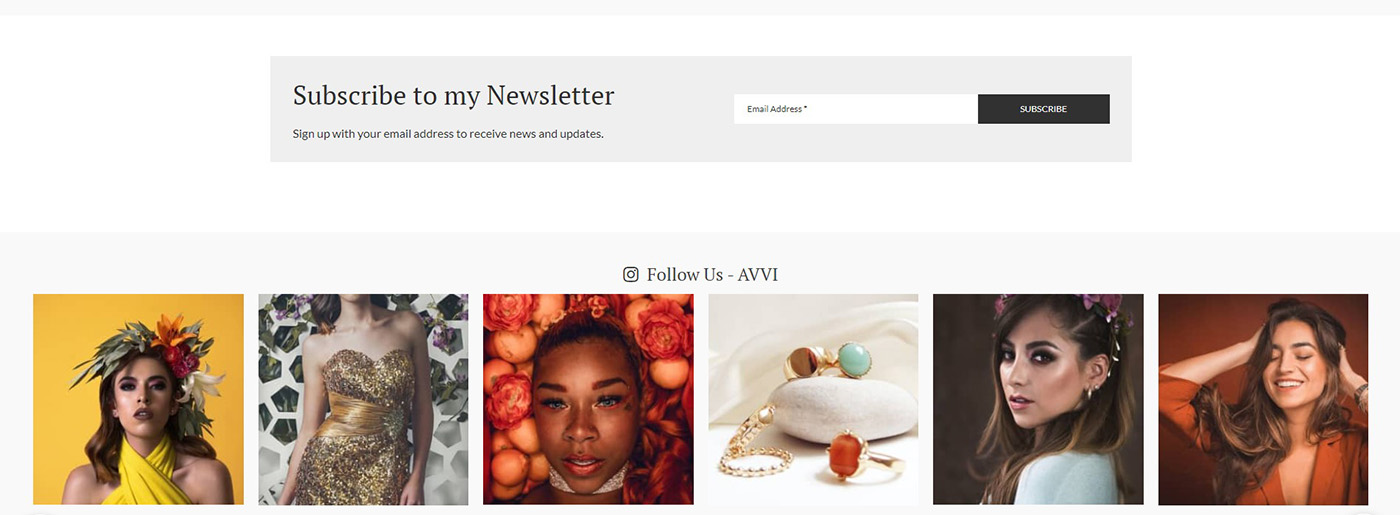Open the smiling woman in orange blazer photo
The height and width of the screenshot is (515, 1400).
click(1263, 399)
